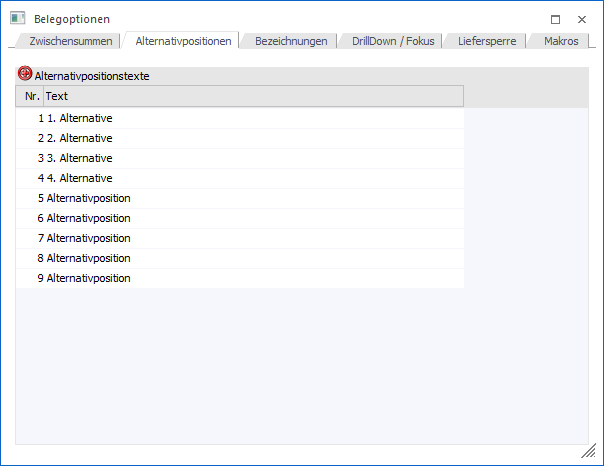The height and width of the screenshot is (466, 604).
Task: Select the Alternativpositionen tab
Action: coord(183,41)
